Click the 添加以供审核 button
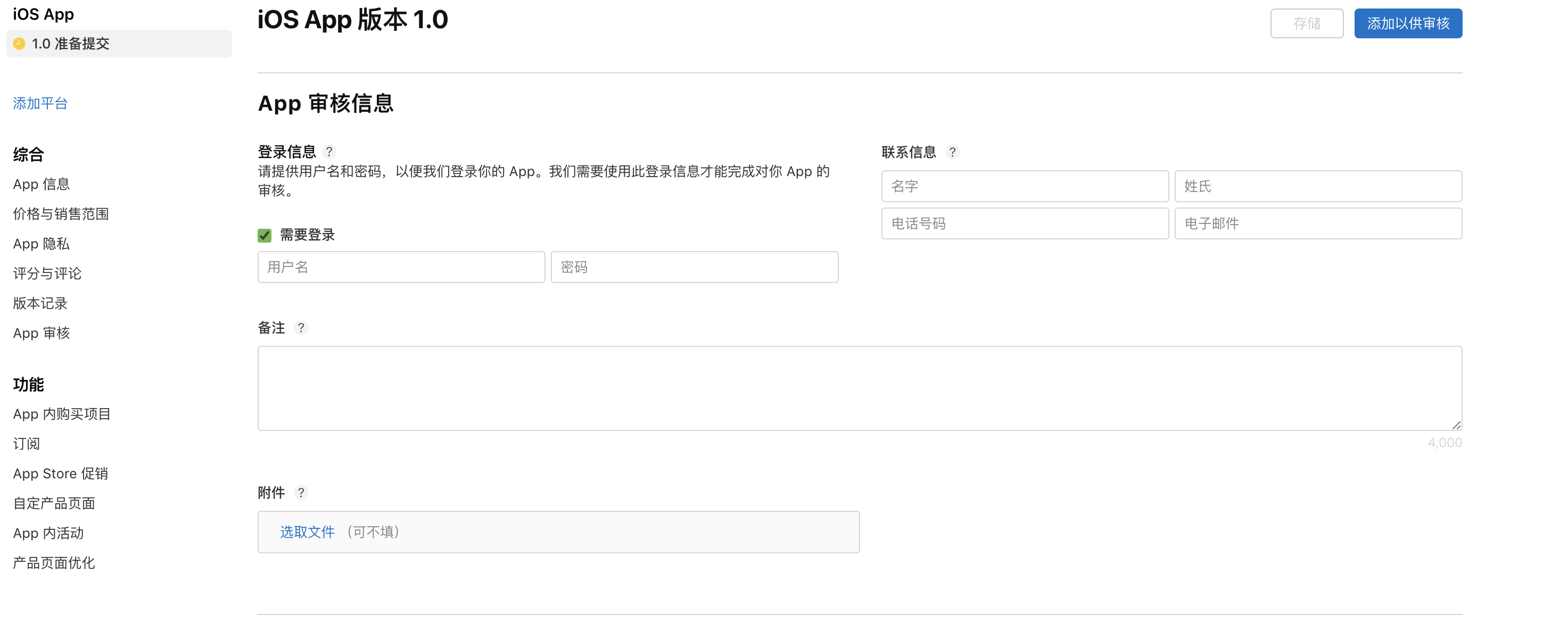This screenshot has height=631, width=1568. [x=1407, y=23]
